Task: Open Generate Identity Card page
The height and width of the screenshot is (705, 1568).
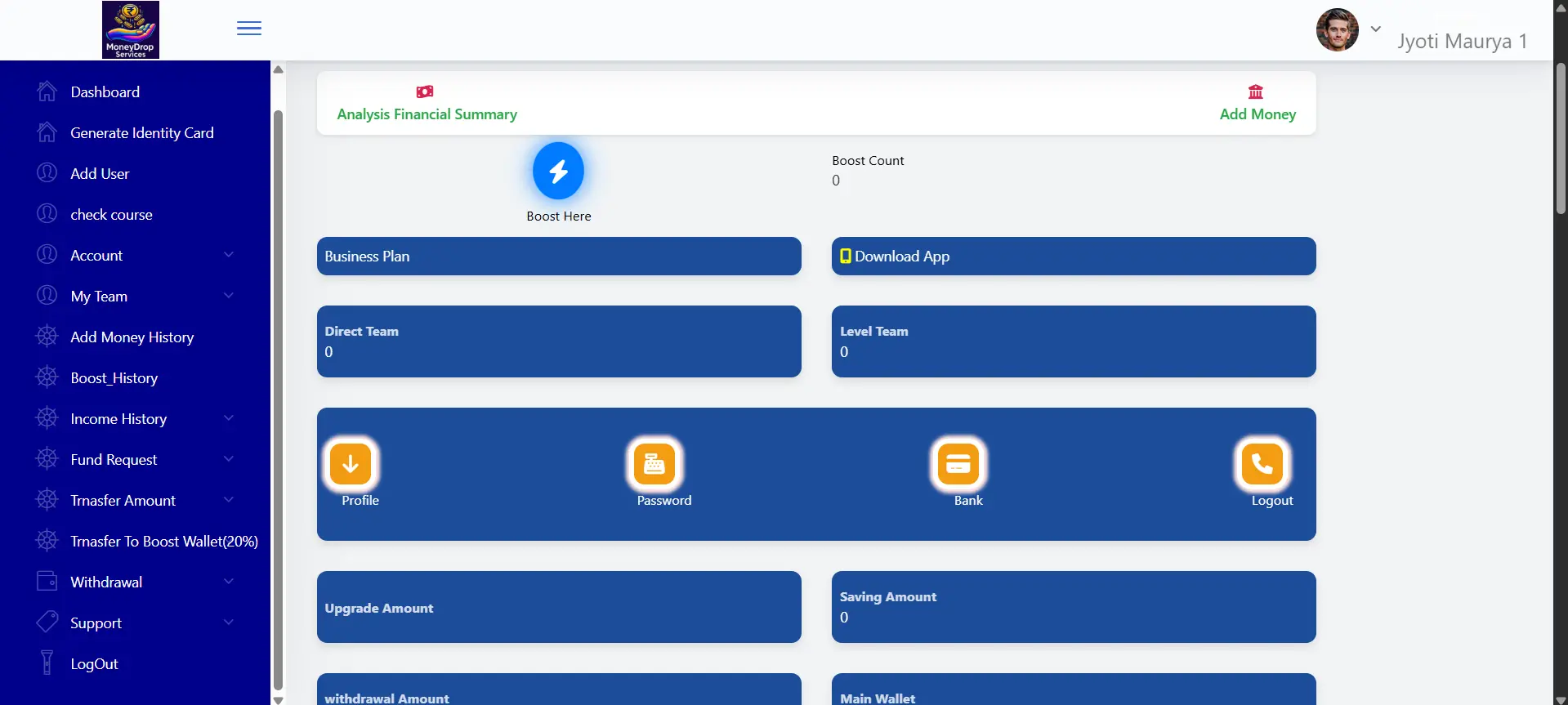Action: 142,133
